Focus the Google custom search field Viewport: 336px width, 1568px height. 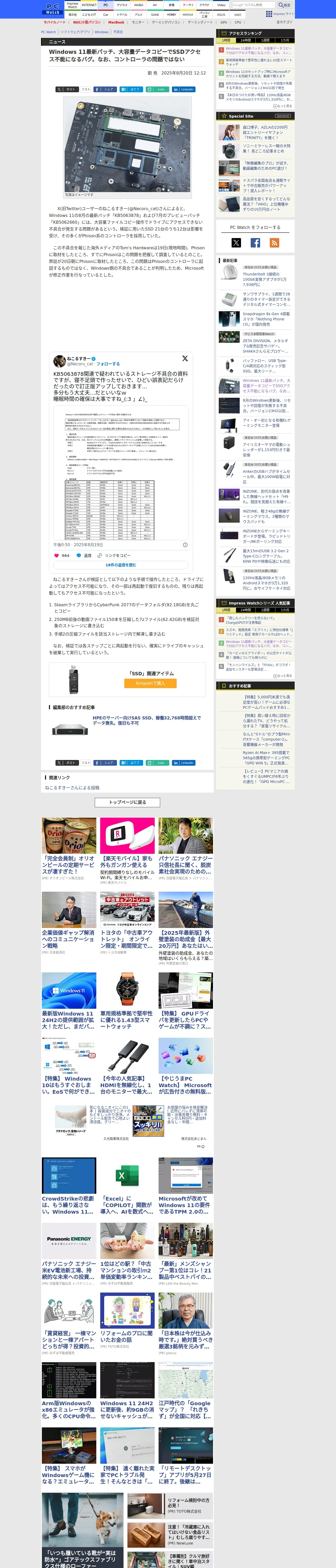[254, 5]
